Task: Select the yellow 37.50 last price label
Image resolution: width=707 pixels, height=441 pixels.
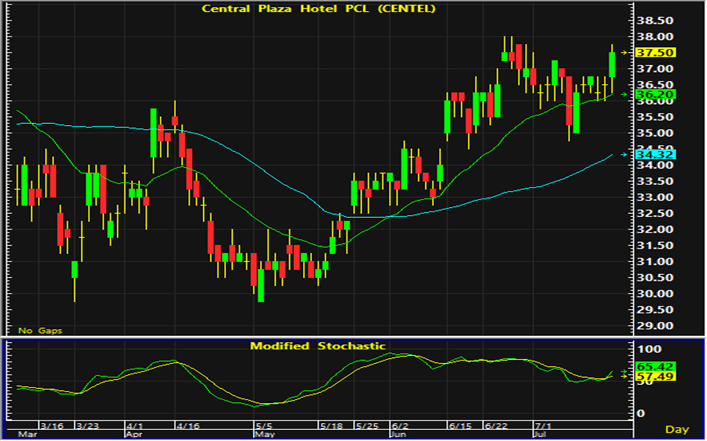Action: click(655, 52)
